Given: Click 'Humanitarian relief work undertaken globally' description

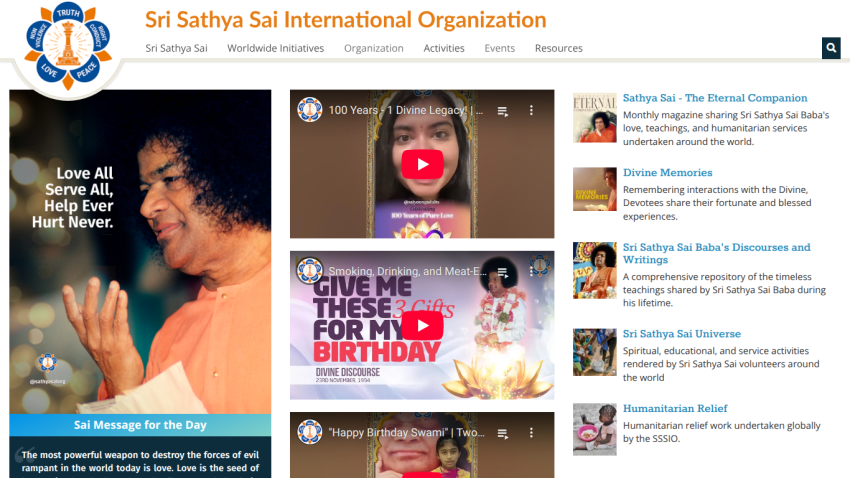Looking at the screenshot, I should pos(722,432).
